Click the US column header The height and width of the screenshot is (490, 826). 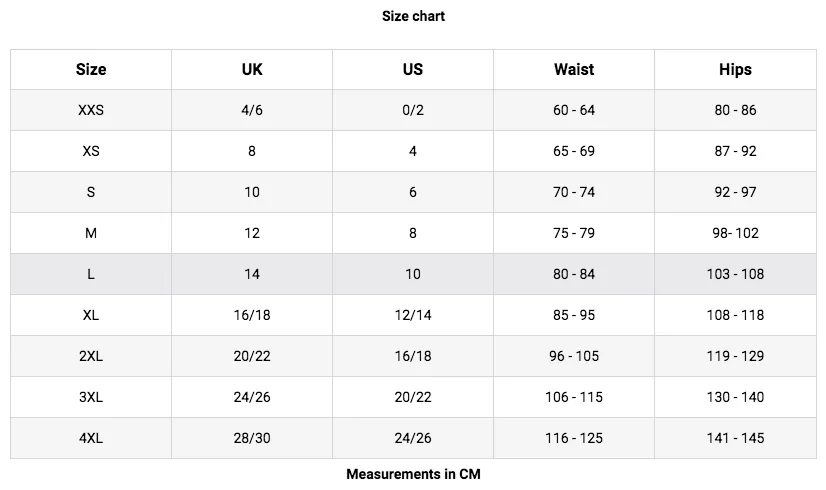click(413, 70)
